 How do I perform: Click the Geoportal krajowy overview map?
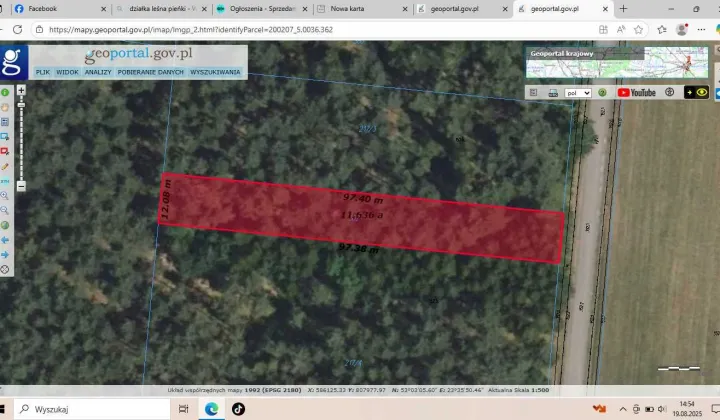coord(617,62)
